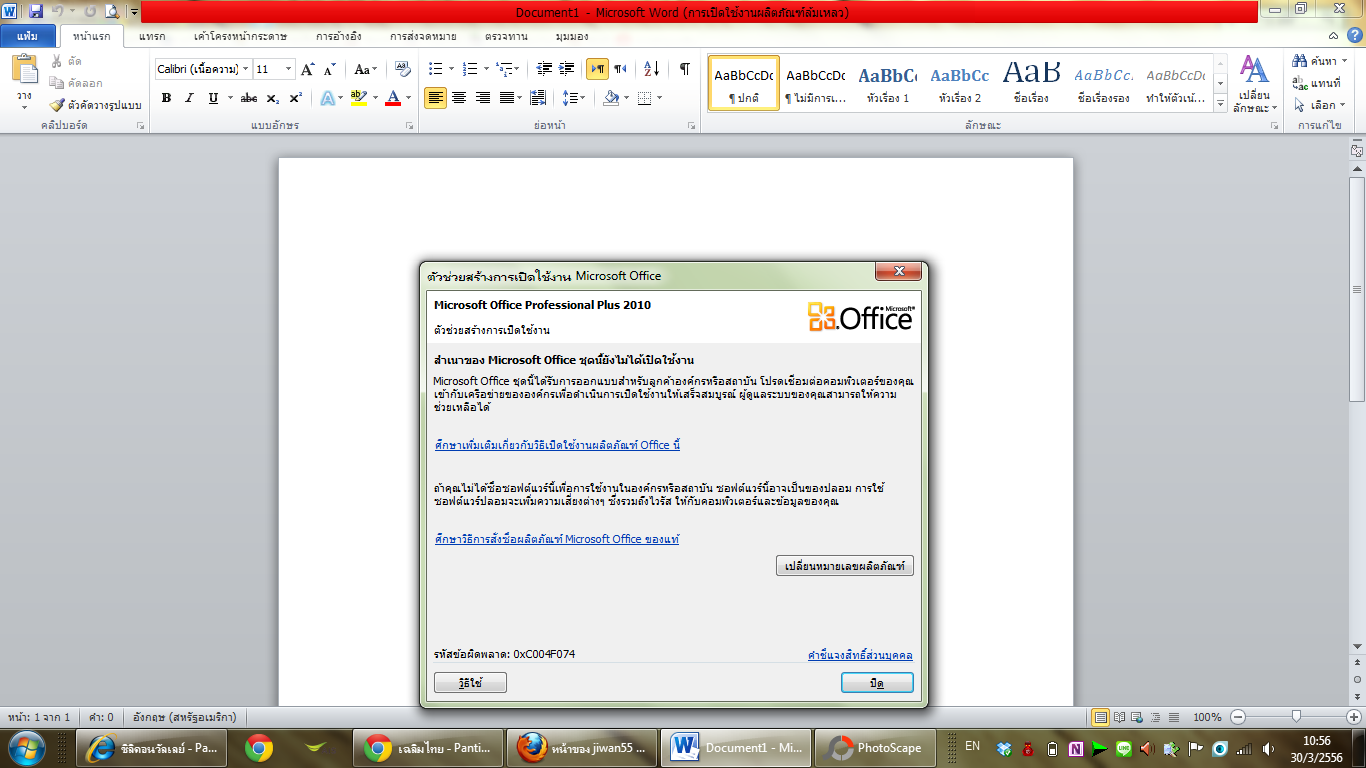Click the วิธีใช้ (Help) button in dialog
1366x768 pixels.
[x=471, y=682]
